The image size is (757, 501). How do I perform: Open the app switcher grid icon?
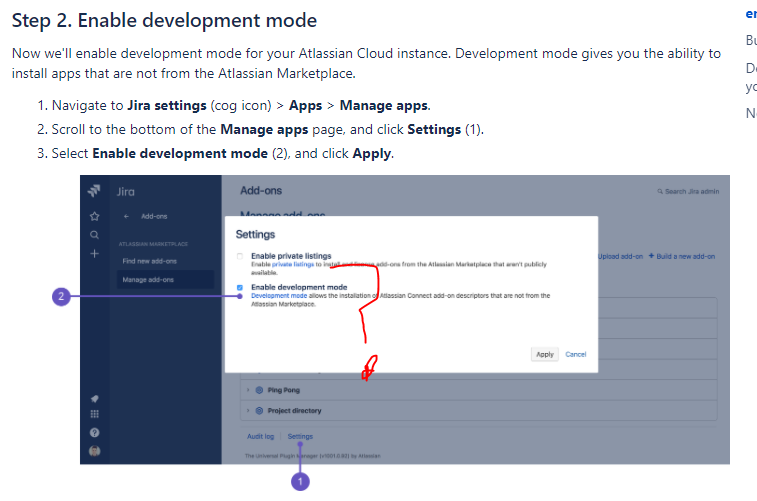click(95, 414)
